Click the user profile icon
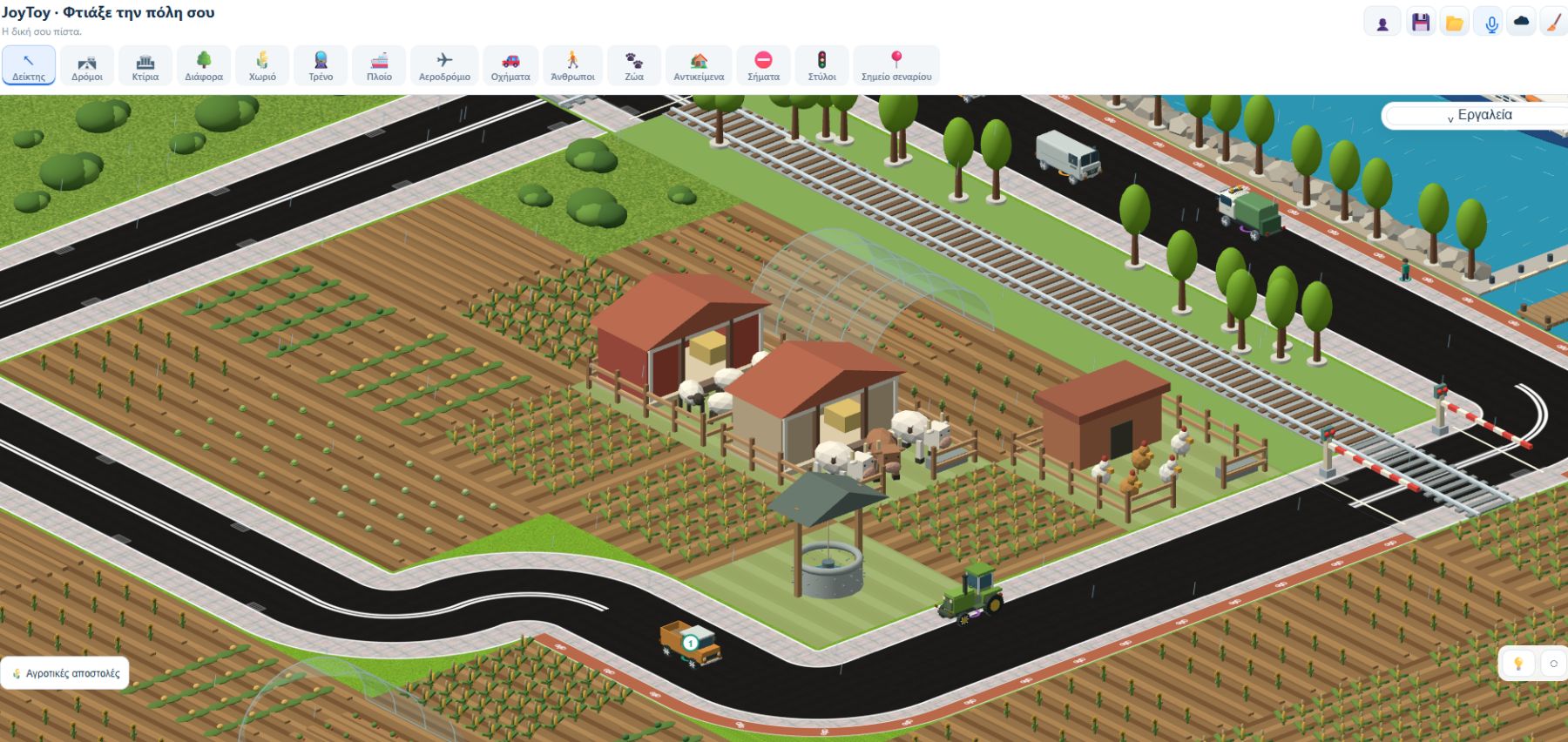This screenshot has width=1568, height=742. tap(1382, 23)
